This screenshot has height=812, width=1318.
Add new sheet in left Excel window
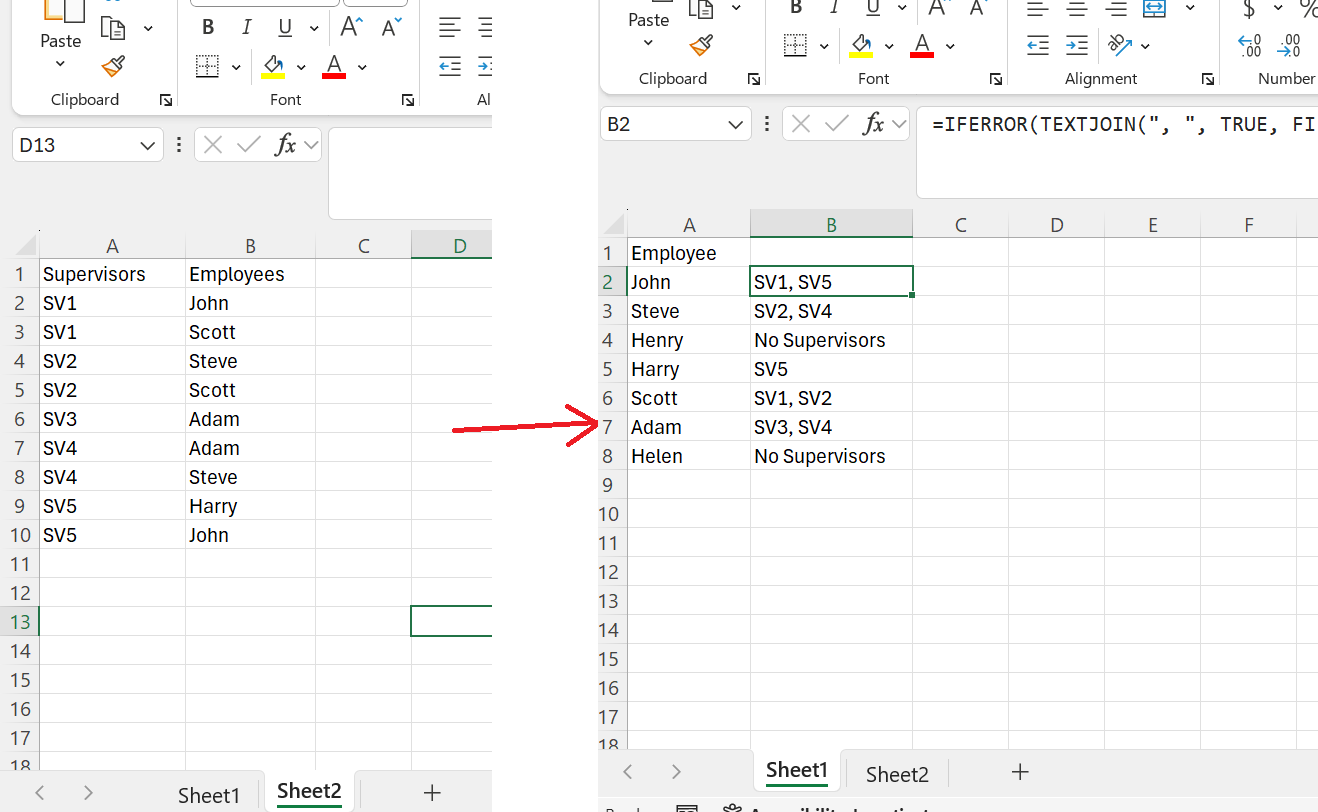point(432,792)
